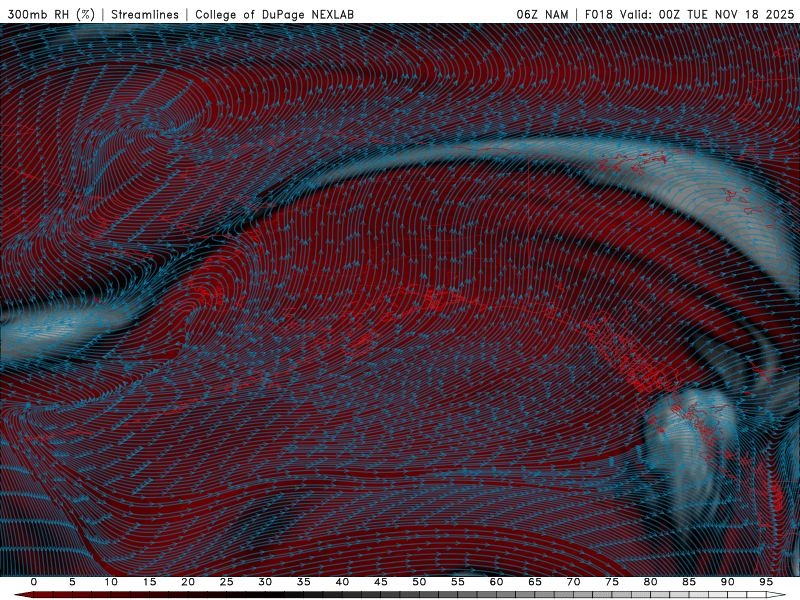The width and height of the screenshot is (800, 600).
Task: Click the colorbar label "70"
Action: (573, 582)
